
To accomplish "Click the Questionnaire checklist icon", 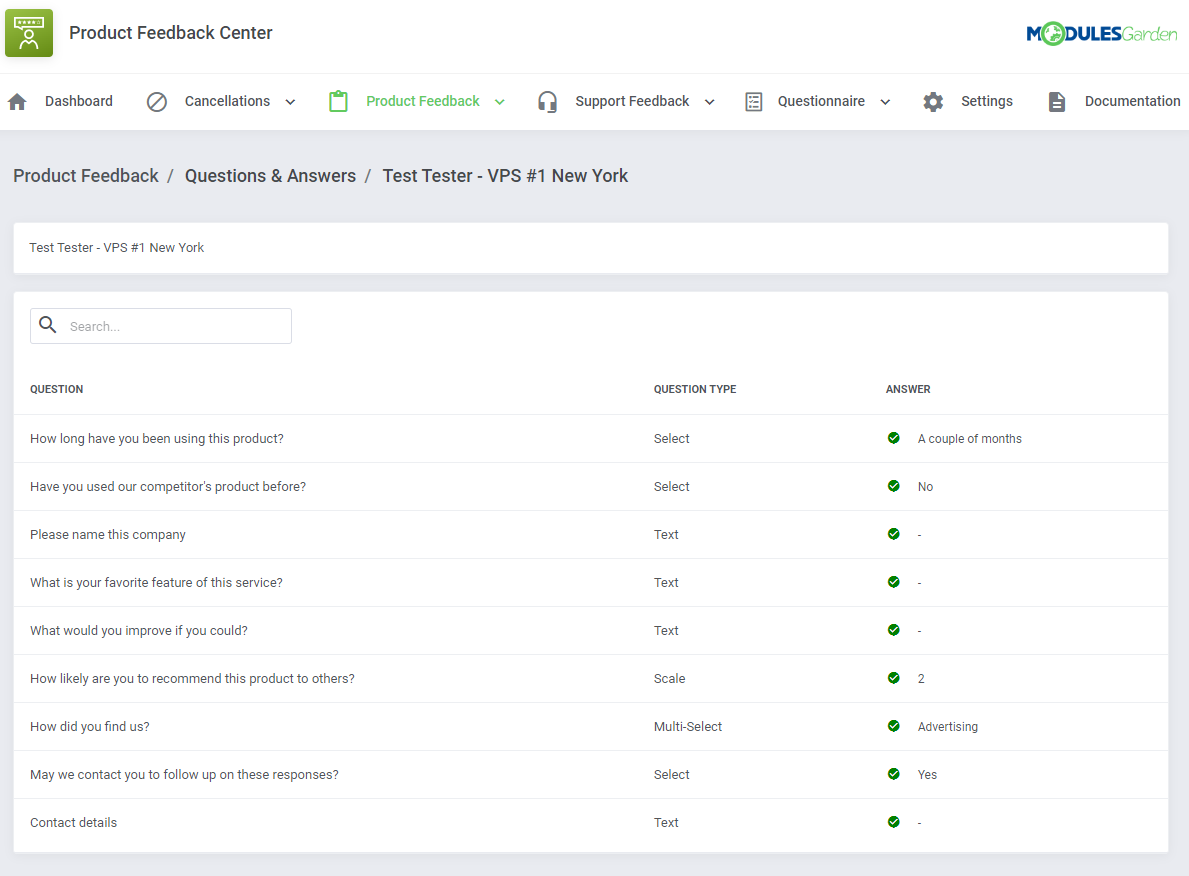I will point(754,102).
